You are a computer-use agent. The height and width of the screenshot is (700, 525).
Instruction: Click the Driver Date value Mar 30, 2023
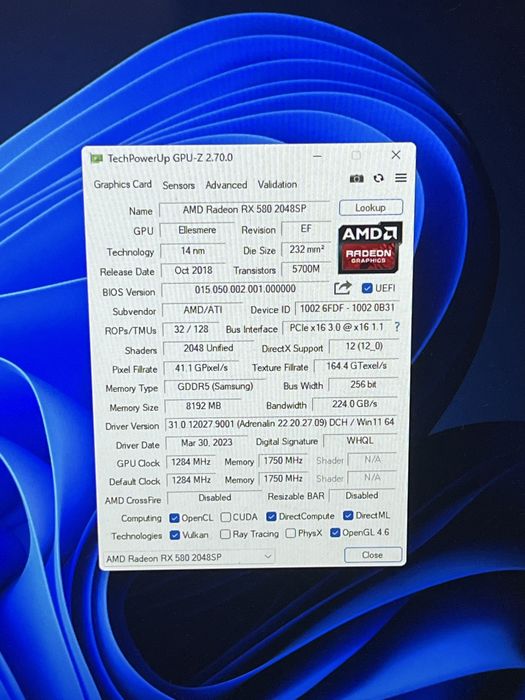click(206, 443)
